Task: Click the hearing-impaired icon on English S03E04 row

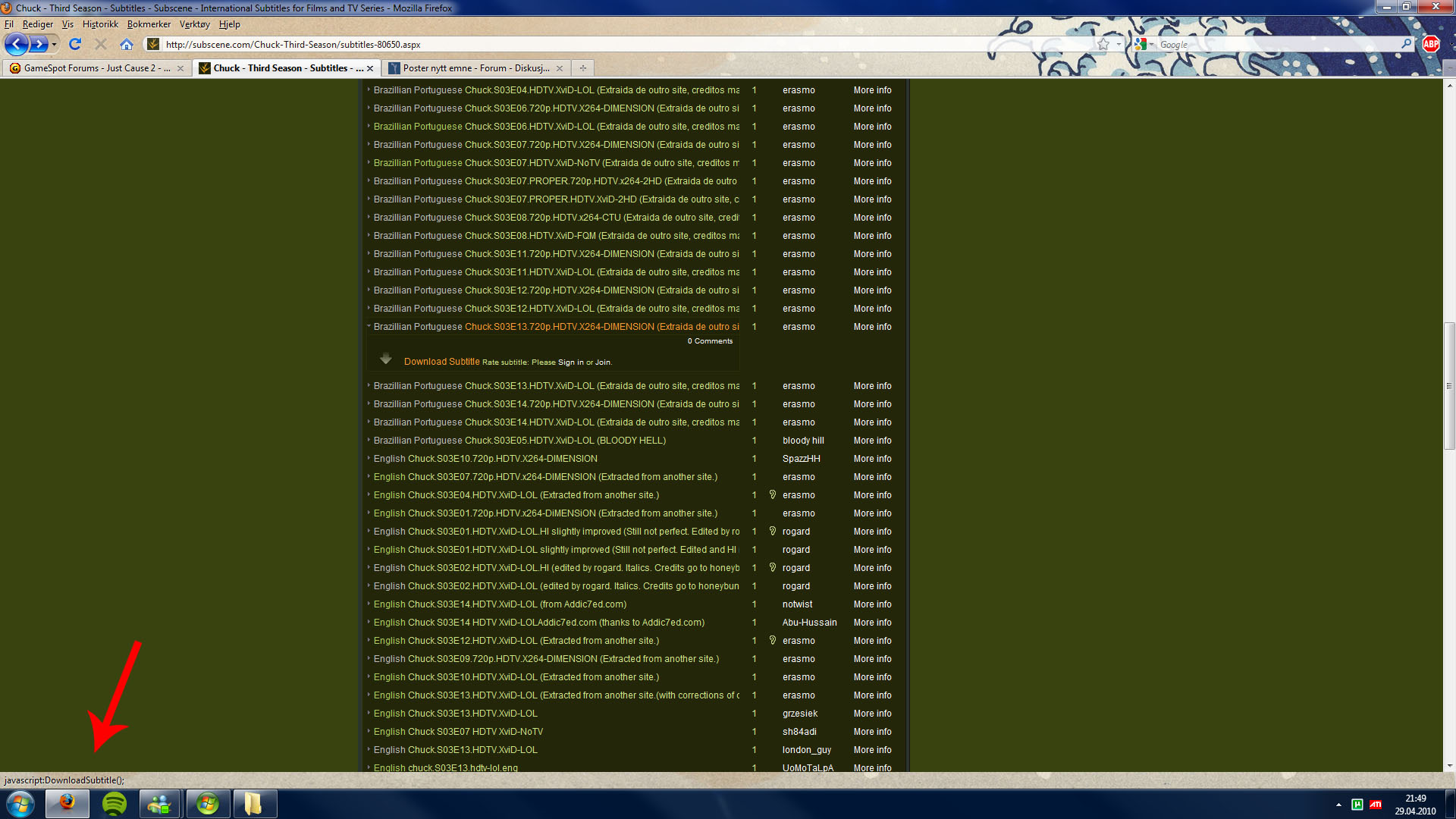Action: 773,494
